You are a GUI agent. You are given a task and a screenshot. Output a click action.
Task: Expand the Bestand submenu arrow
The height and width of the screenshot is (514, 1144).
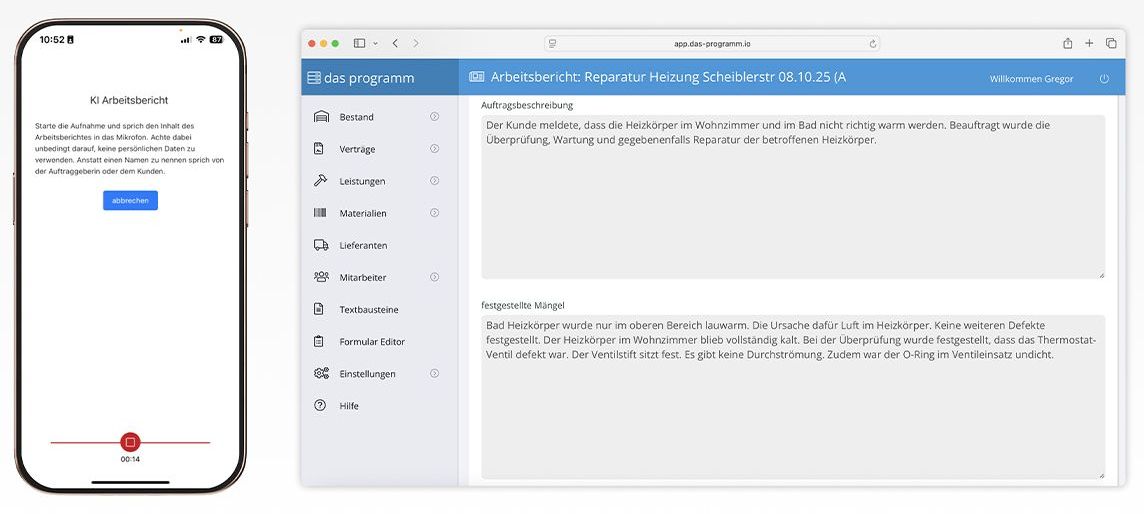pos(434,117)
